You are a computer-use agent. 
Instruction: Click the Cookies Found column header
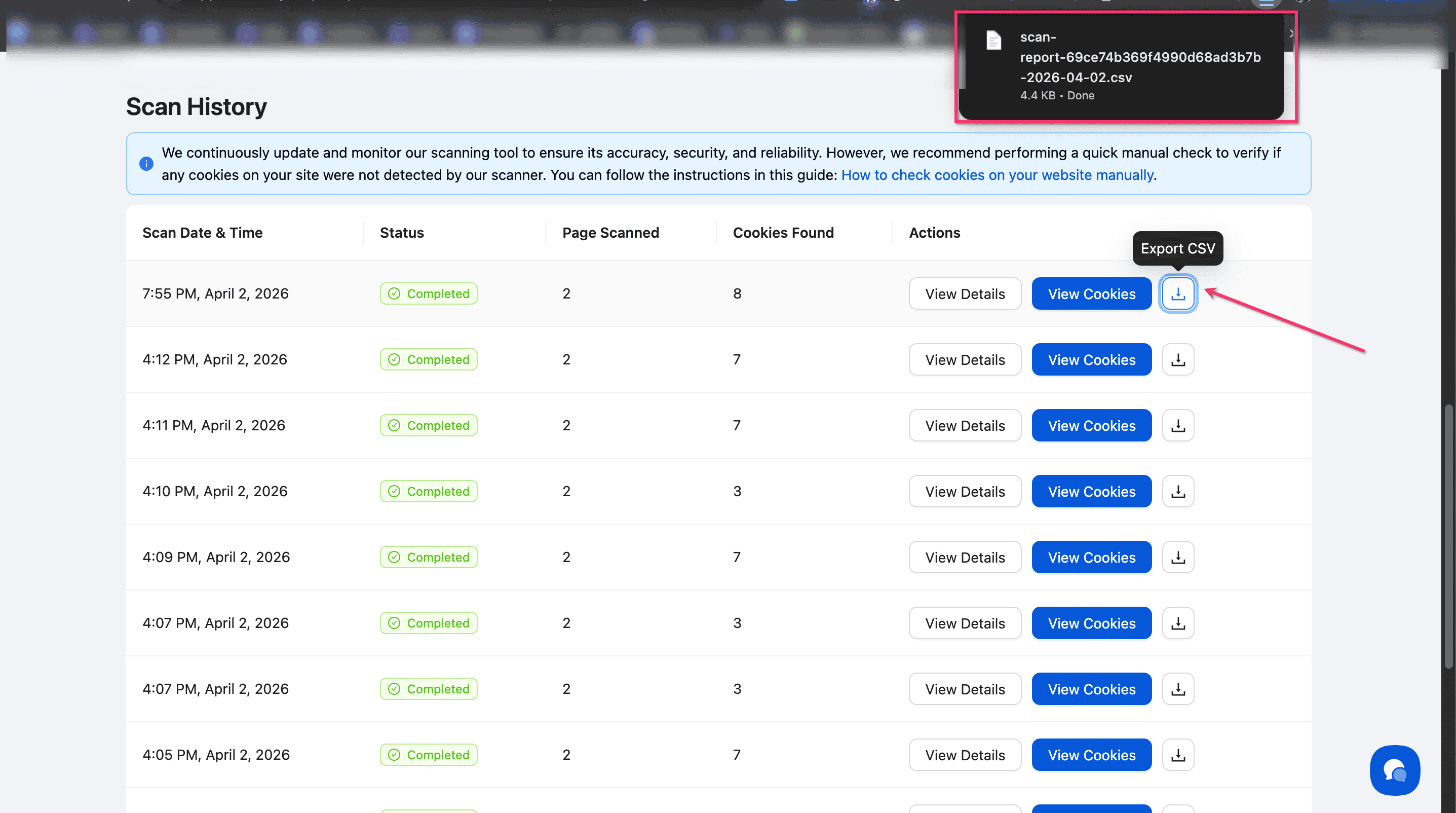(783, 233)
